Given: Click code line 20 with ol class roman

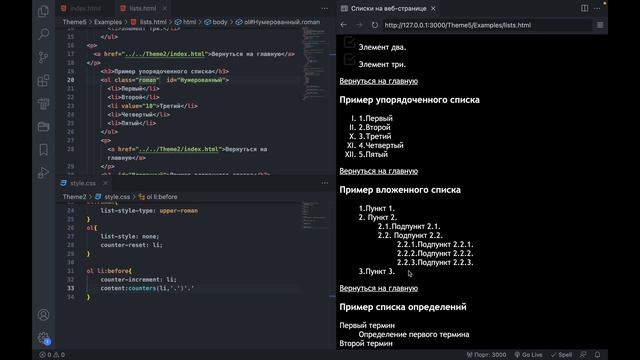Looking at the screenshot, I should click(x=164, y=80).
